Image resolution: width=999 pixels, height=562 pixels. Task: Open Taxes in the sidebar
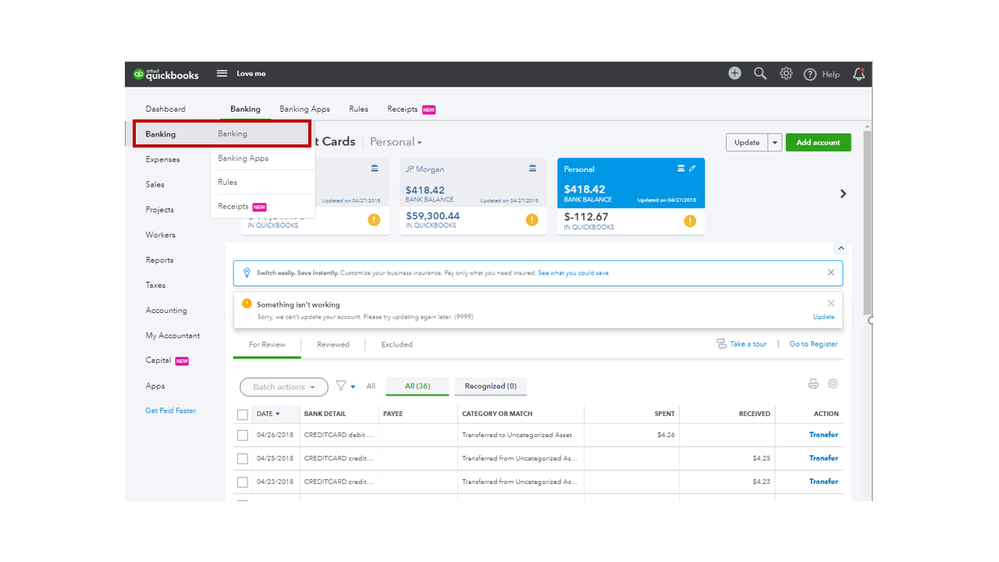coord(155,285)
